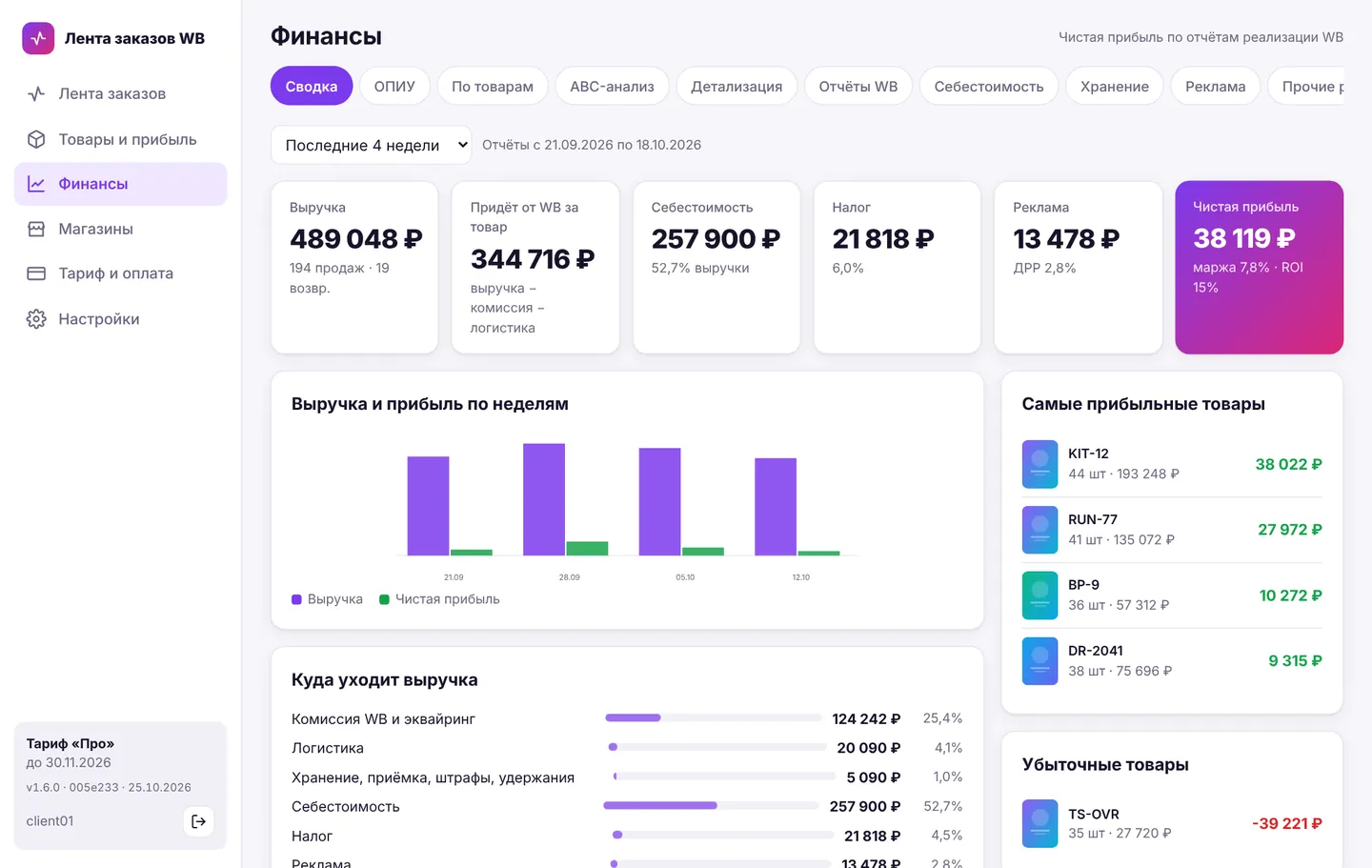Click the card icon for Тариф и оплата
Viewport: 1372px width, 868px height.
pos(36,273)
